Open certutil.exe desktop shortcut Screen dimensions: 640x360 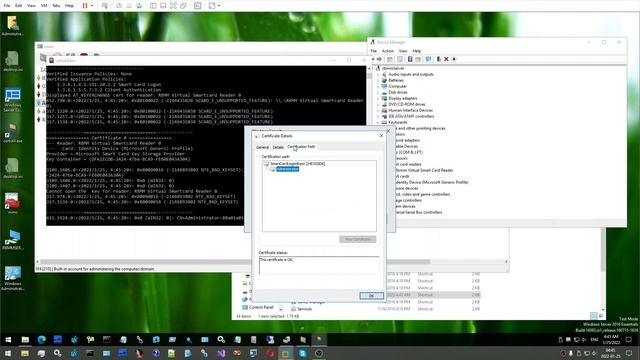coord(12,133)
